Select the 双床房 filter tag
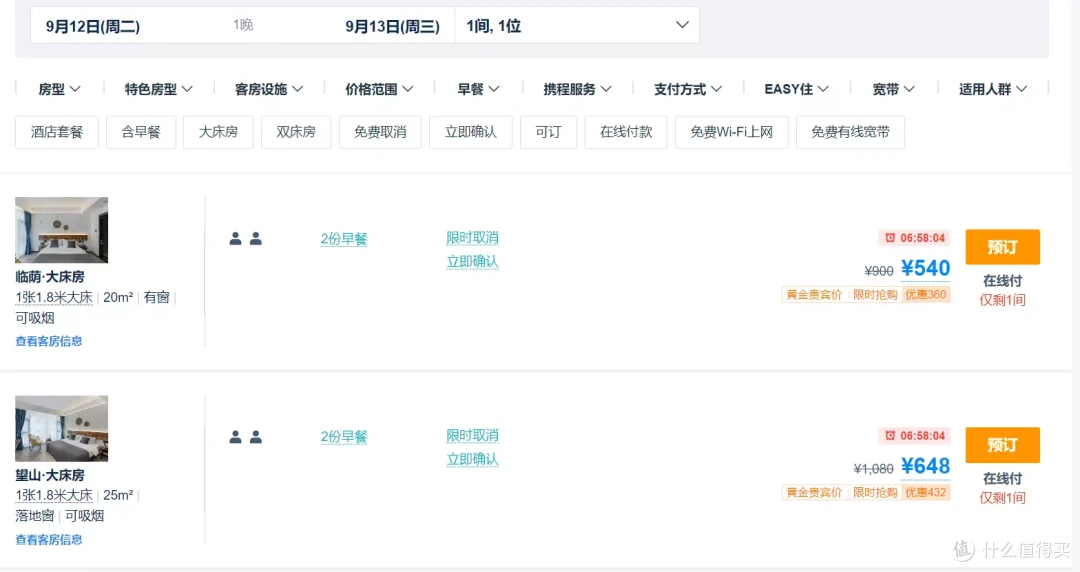 (296, 132)
